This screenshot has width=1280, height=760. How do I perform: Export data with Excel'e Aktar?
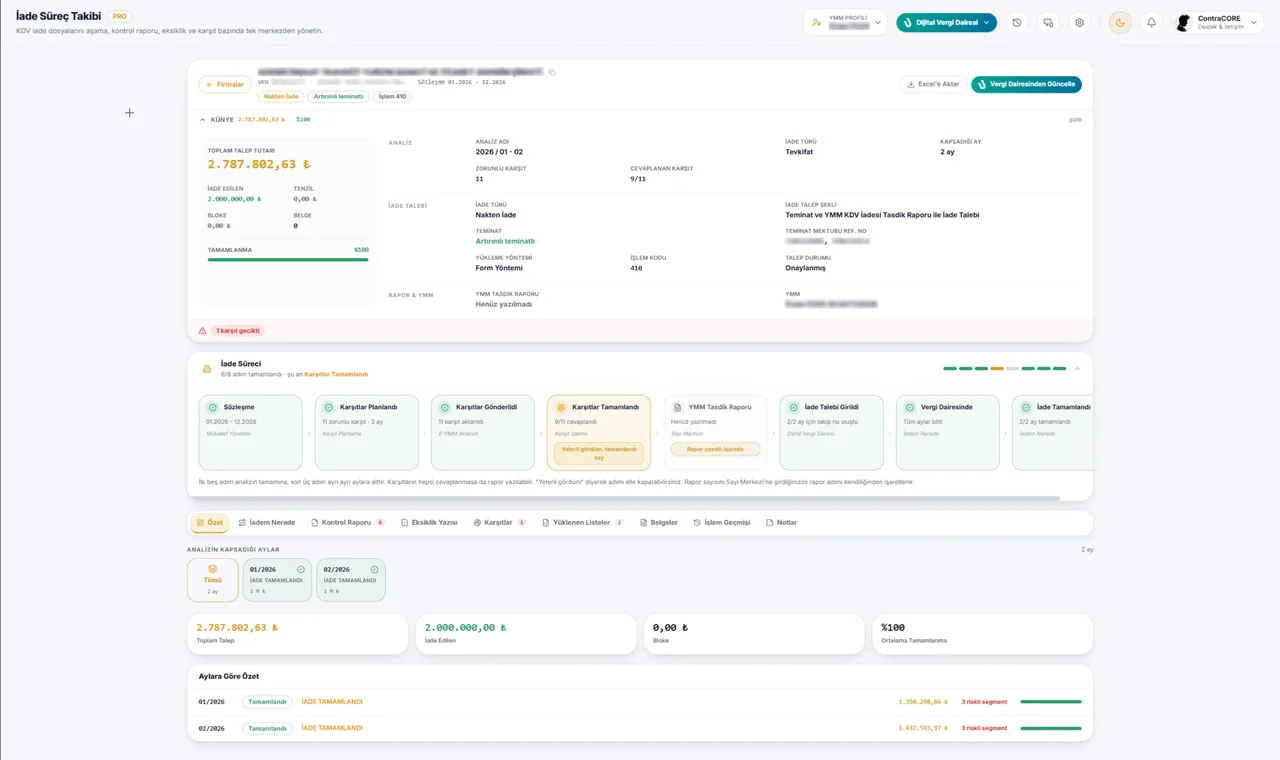pos(933,85)
